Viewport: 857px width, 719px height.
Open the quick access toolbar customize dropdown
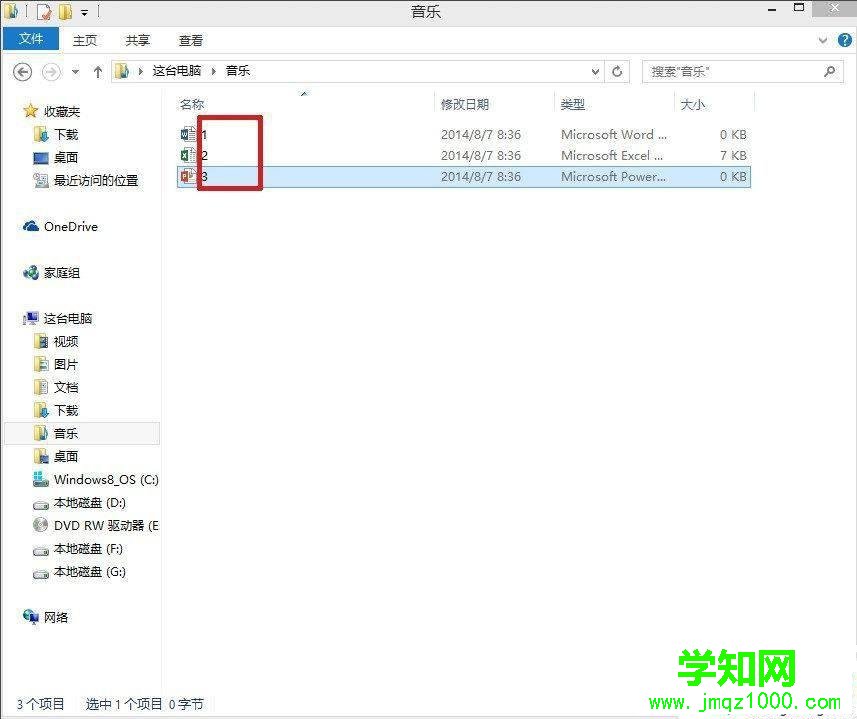coord(85,12)
